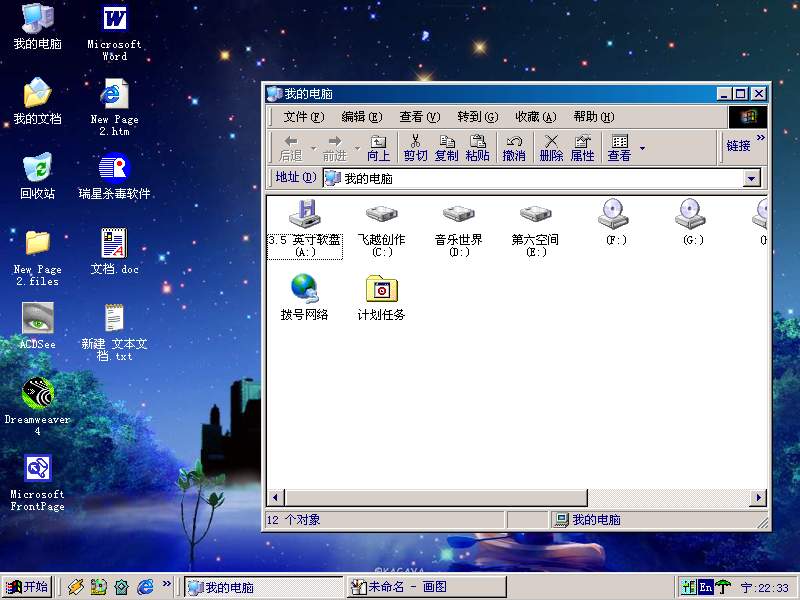Image resolution: width=800 pixels, height=600 pixels.
Task: Open the 文件(F) menu
Action: [304, 117]
